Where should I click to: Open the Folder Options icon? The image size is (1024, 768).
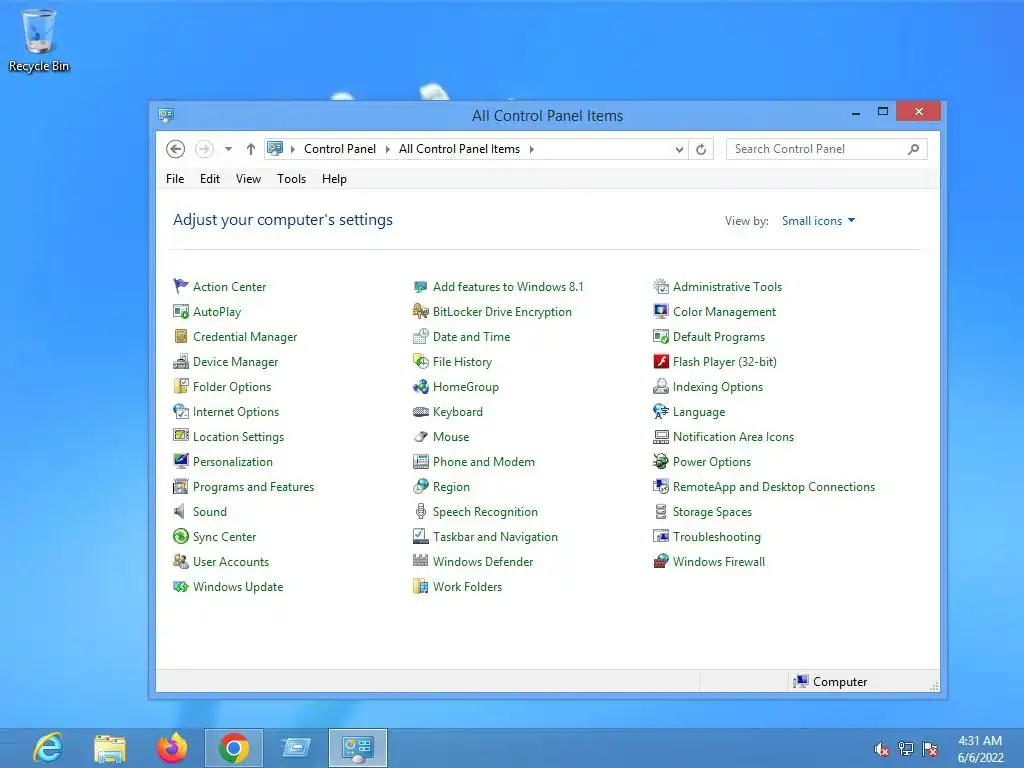point(180,386)
